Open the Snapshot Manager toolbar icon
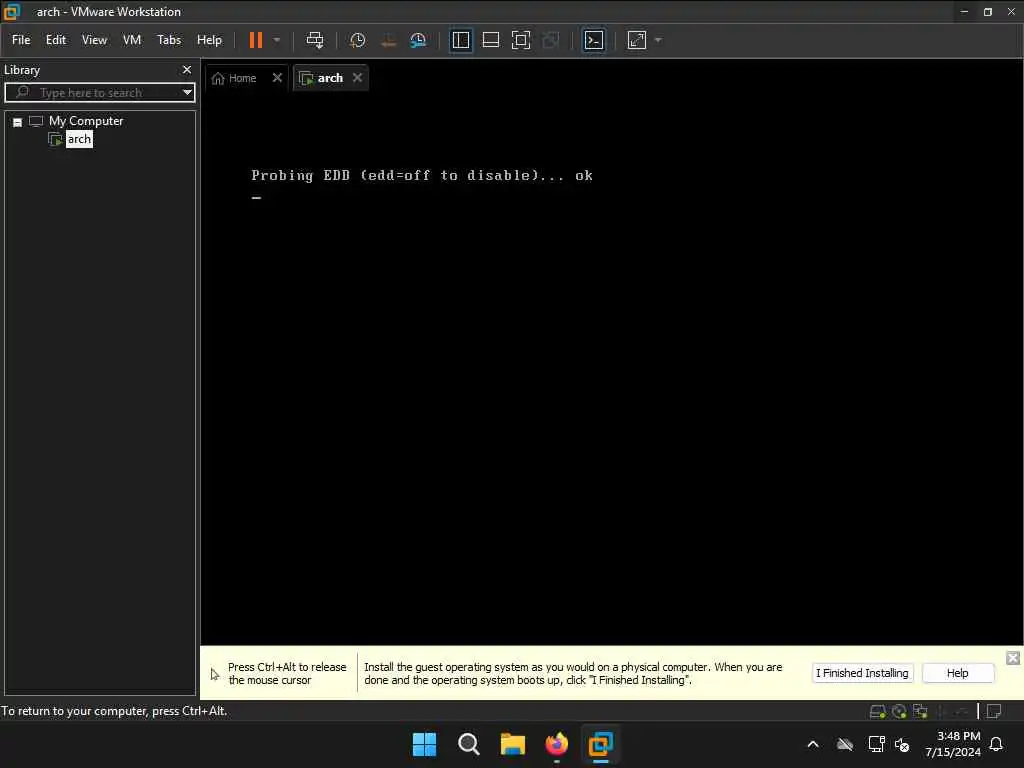This screenshot has width=1024, height=768. pos(418,40)
